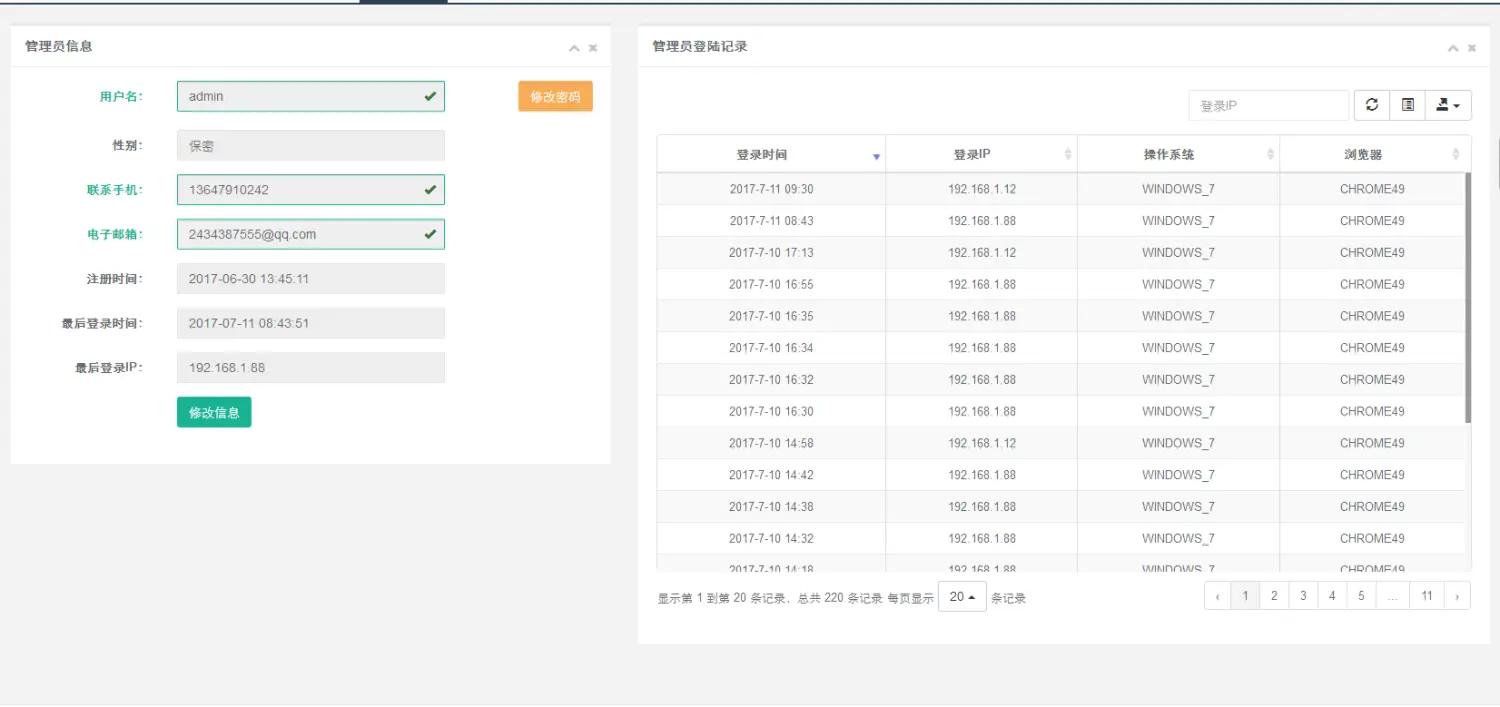The width and height of the screenshot is (1500, 707).
Task: Select the 2017-7-10 16:34 row
Action: click(x=1061, y=348)
